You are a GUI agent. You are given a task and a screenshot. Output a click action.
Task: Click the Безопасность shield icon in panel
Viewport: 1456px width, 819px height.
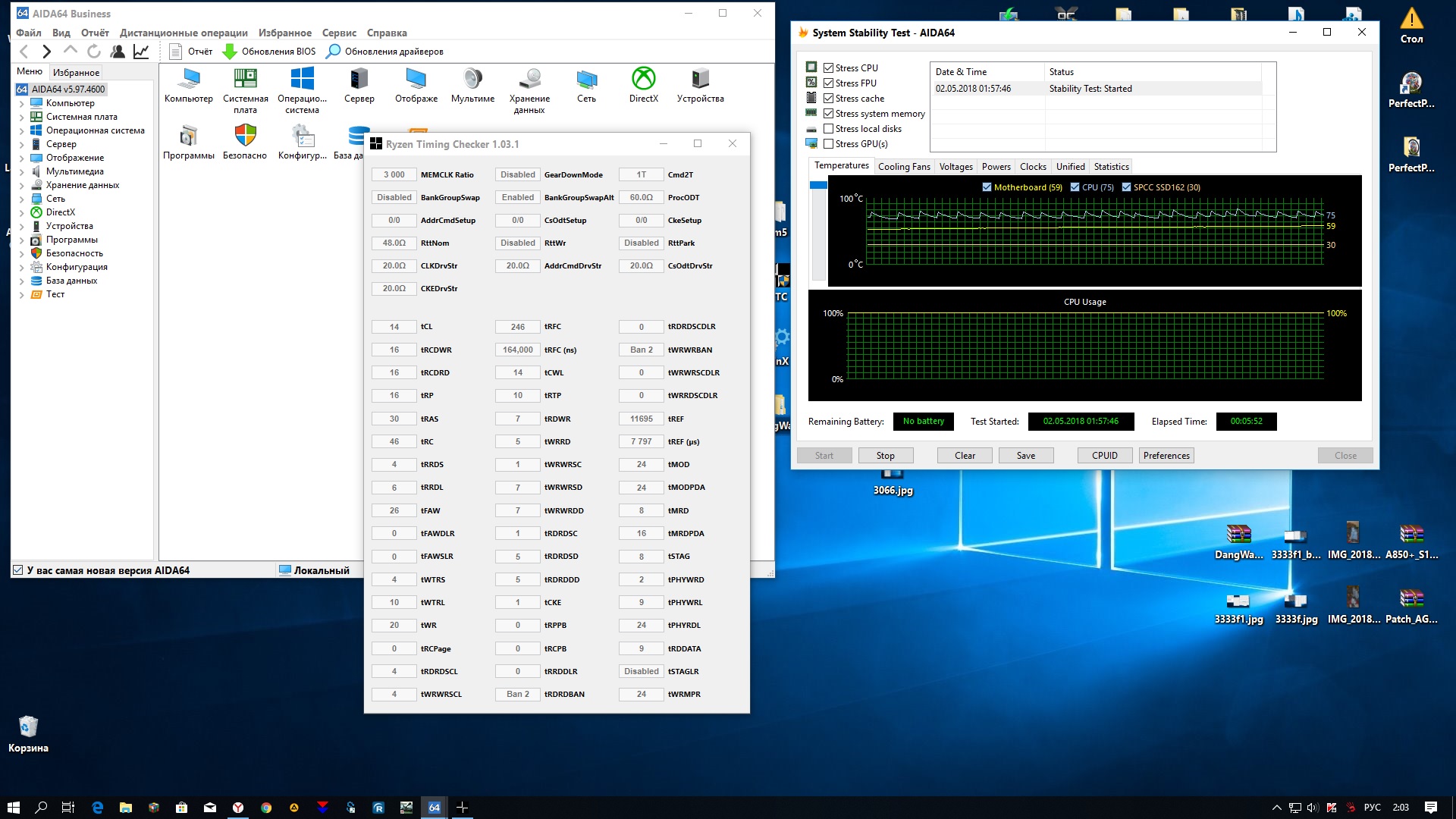tap(245, 136)
